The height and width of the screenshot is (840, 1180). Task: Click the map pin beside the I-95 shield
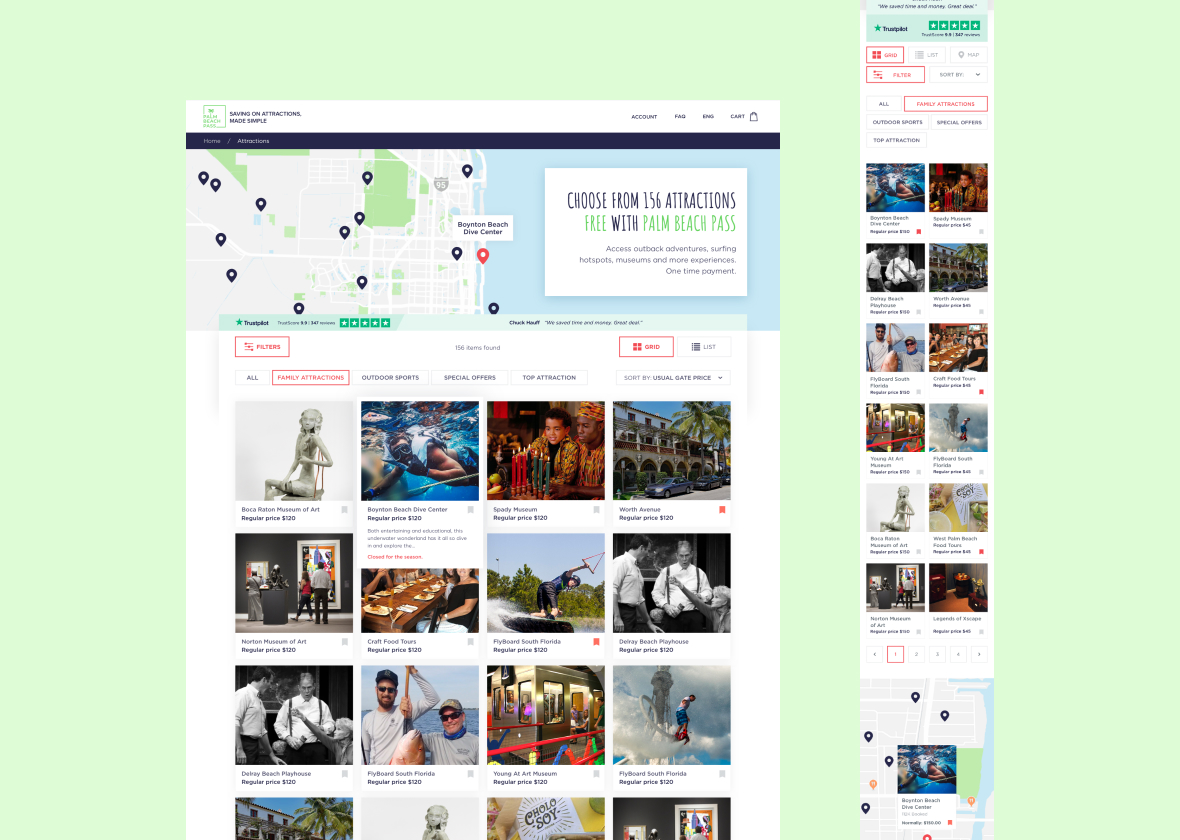pos(467,171)
